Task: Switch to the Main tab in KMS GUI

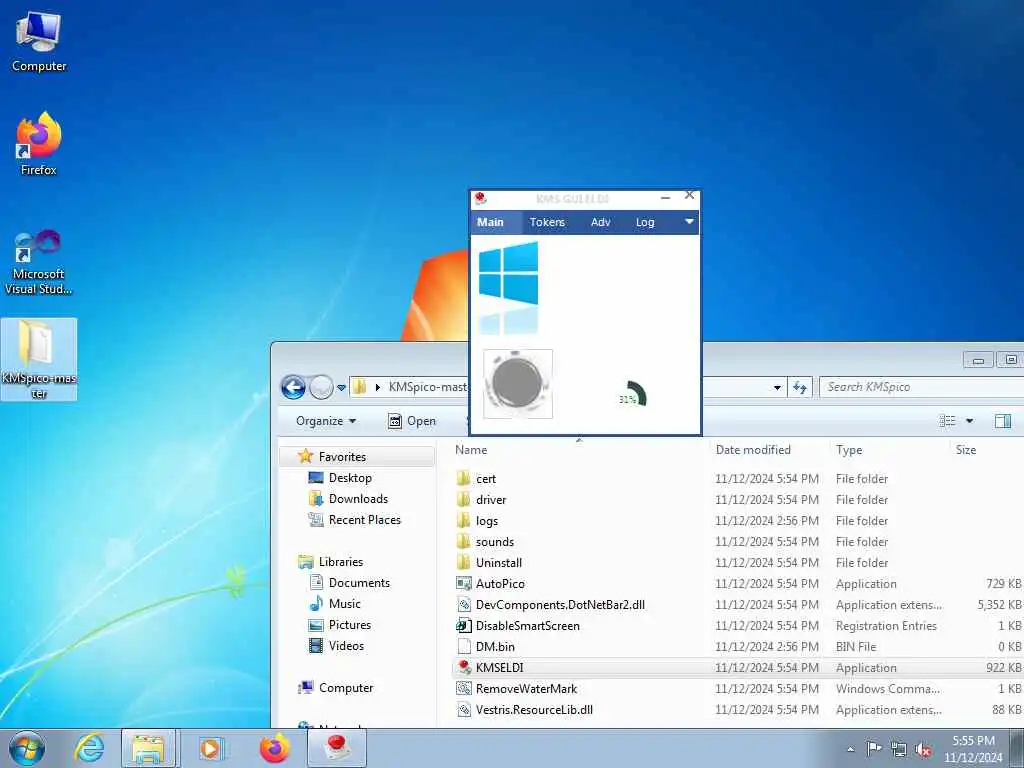Action: (490, 222)
